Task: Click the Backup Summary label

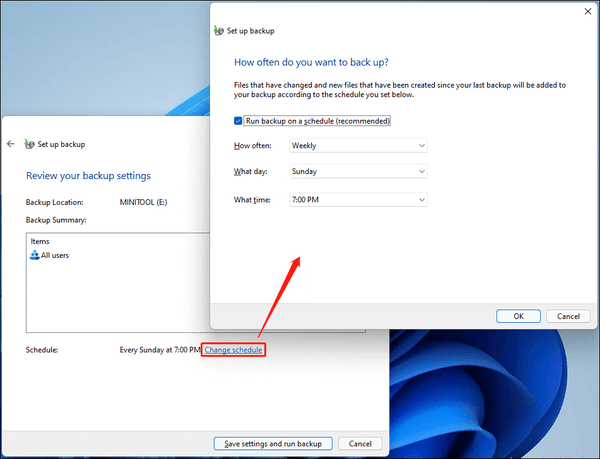Action: point(56,220)
